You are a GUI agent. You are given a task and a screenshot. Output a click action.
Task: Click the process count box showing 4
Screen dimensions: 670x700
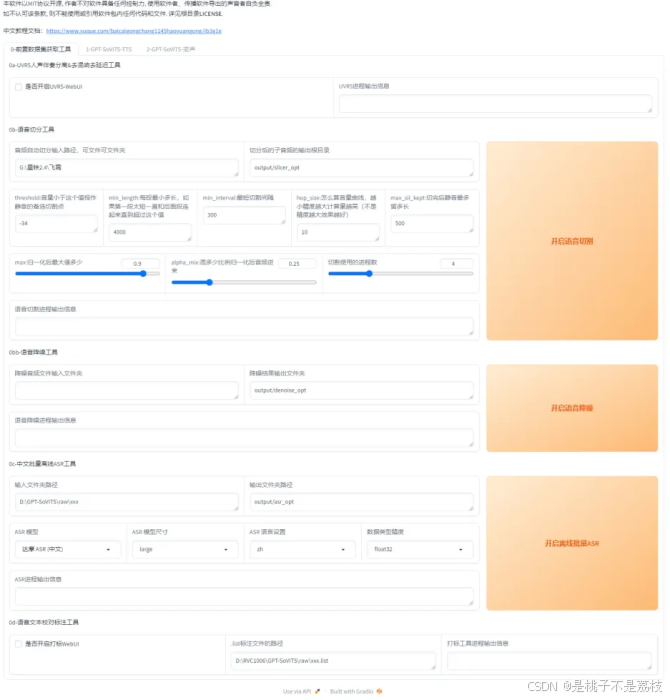[456, 263]
